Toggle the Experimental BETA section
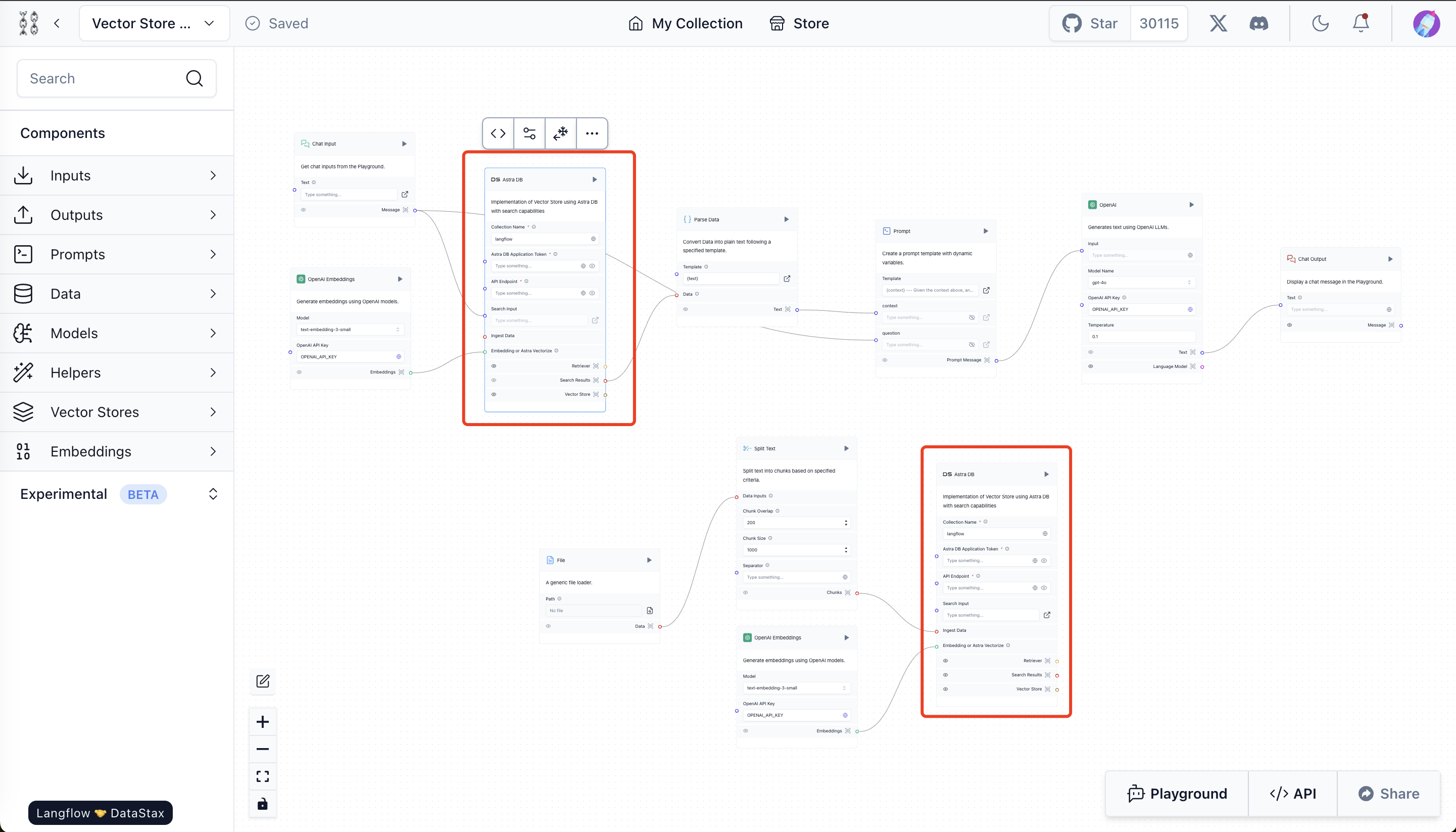 [x=213, y=494]
